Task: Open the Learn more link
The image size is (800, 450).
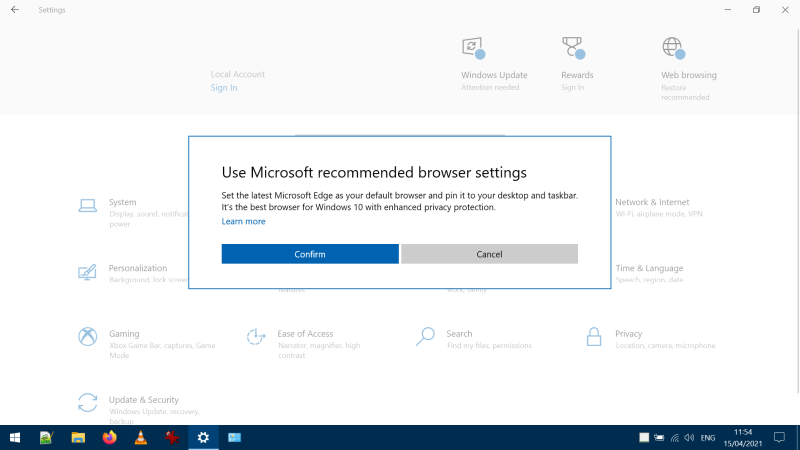Action: 243,221
